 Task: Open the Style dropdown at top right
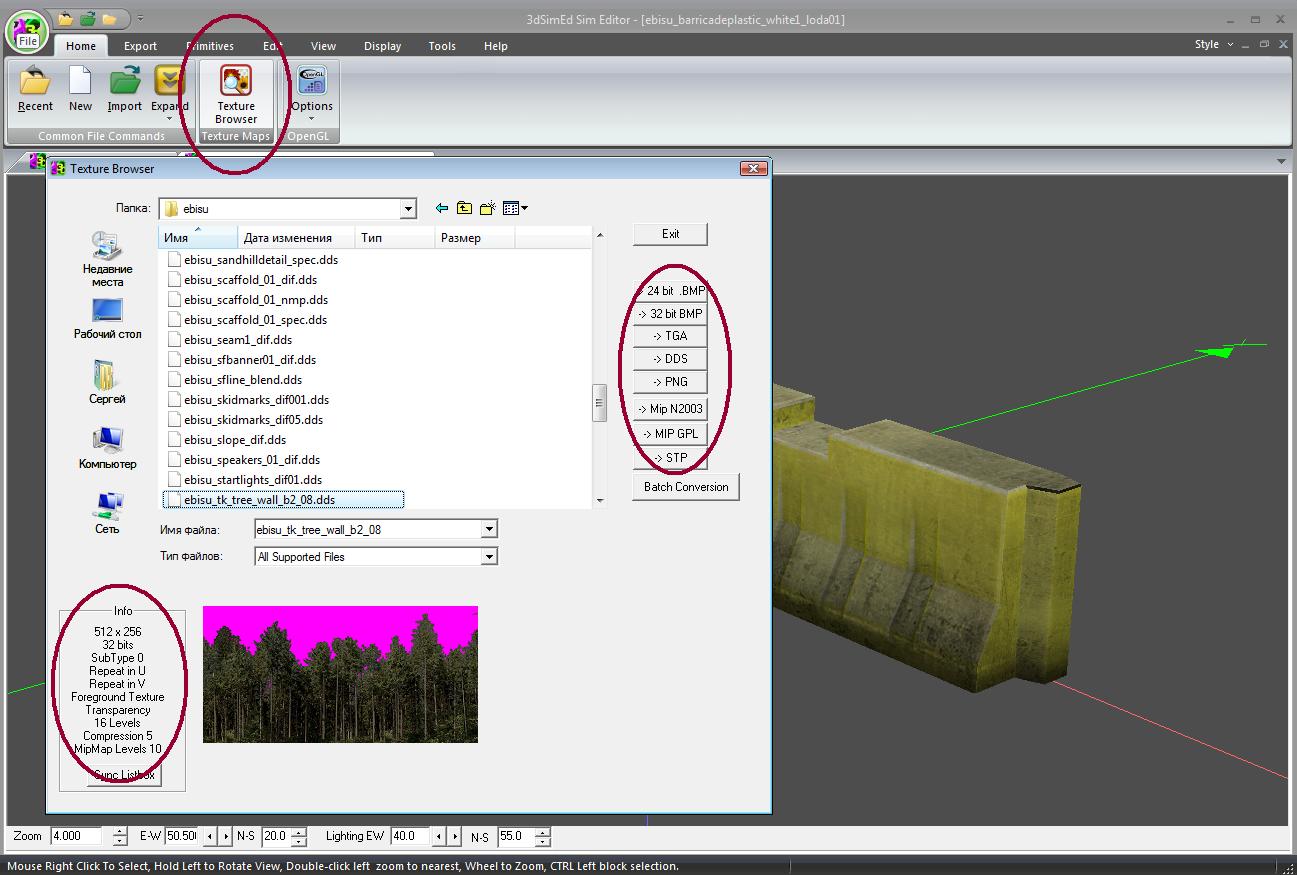(x=1213, y=44)
